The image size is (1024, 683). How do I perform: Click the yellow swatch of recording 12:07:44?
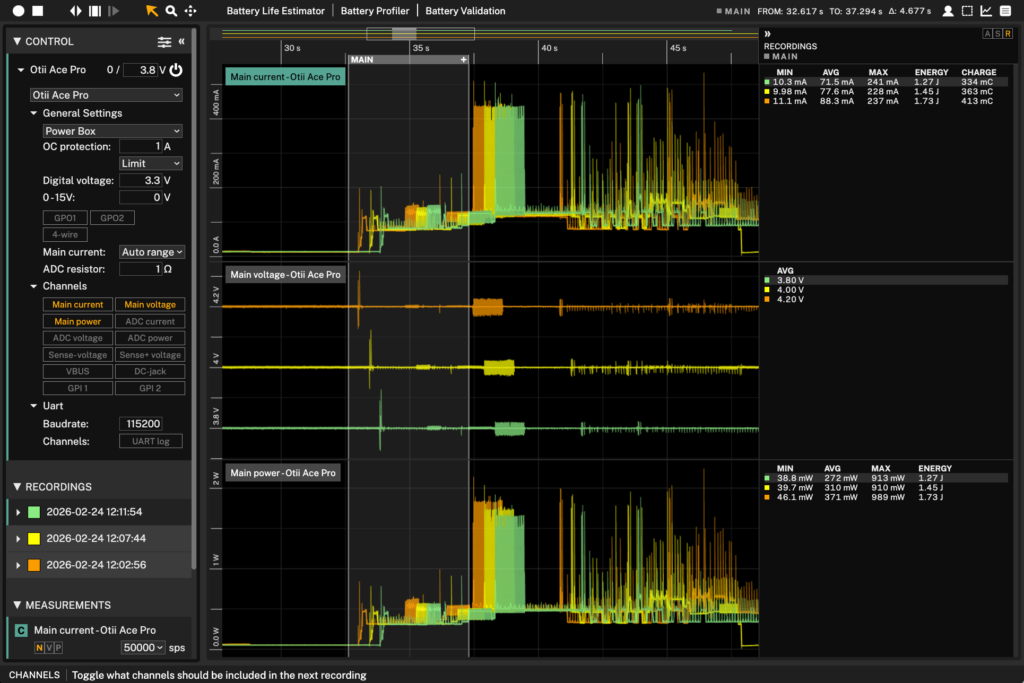tap(34, 539)
